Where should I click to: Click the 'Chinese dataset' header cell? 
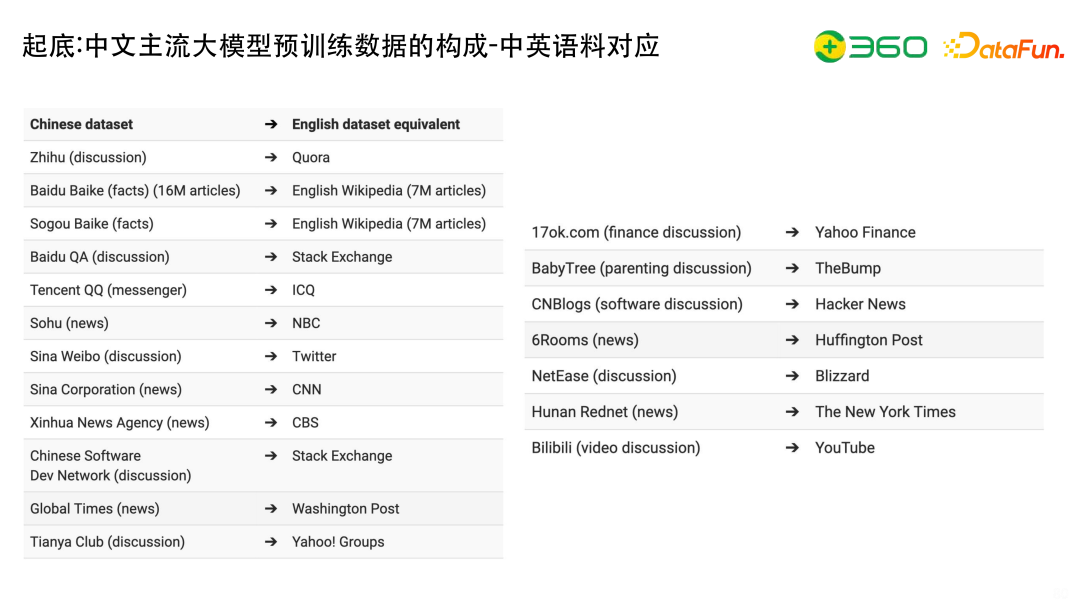(81, 125)
